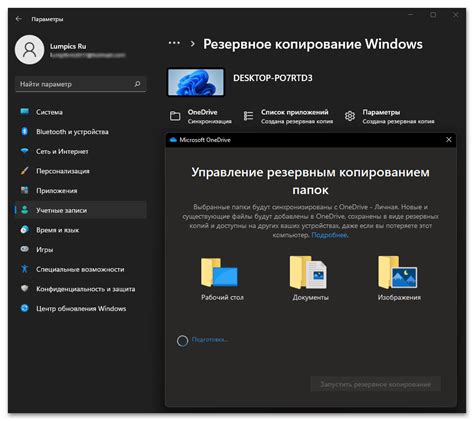Select the Bluetooth и устройства icon
The width and height of the screenshot is (474, 421).
point(25,131)
